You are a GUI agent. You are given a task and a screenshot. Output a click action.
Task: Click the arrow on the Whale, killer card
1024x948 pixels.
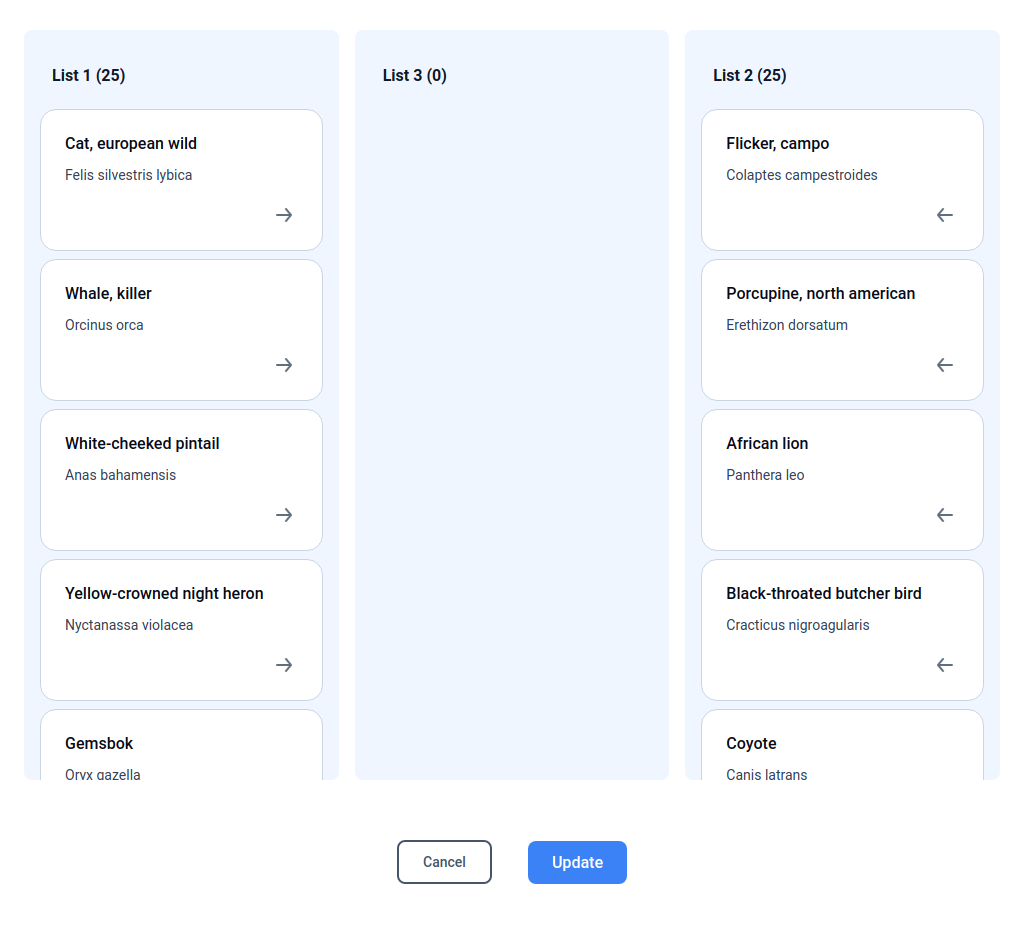pos(283,365)
